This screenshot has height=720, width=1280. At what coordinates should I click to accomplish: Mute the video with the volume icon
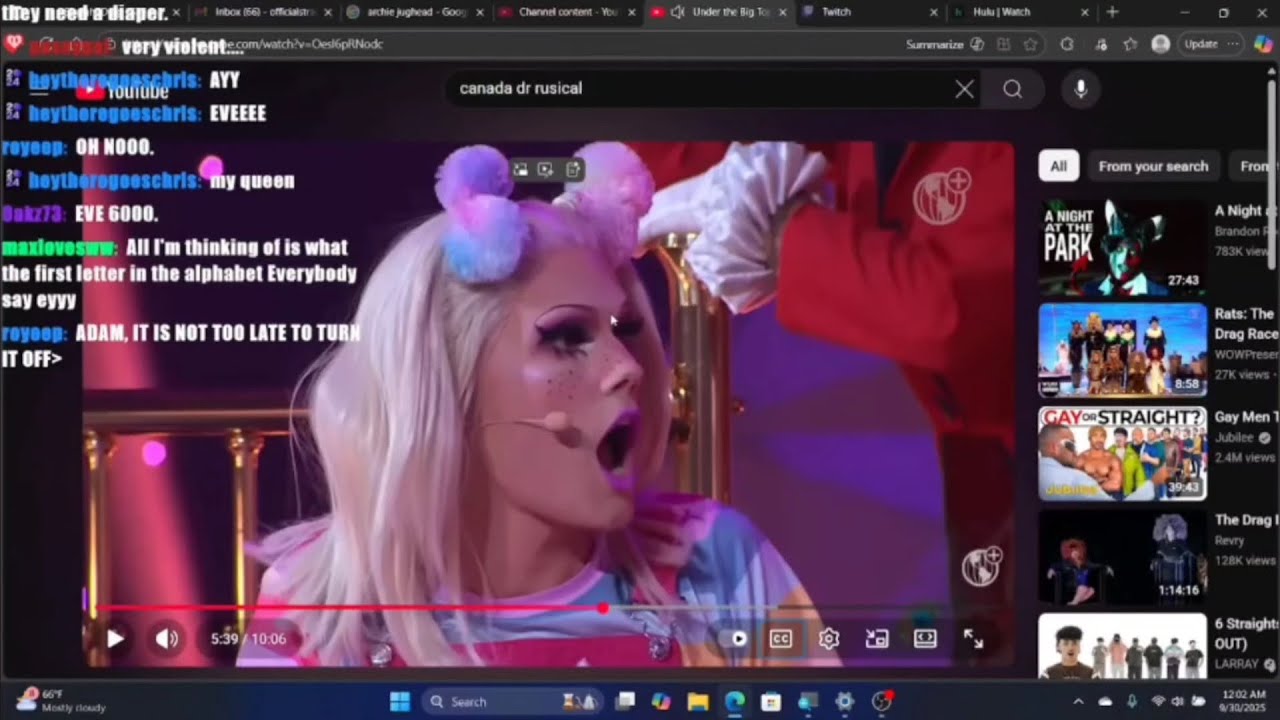(167, 639)
